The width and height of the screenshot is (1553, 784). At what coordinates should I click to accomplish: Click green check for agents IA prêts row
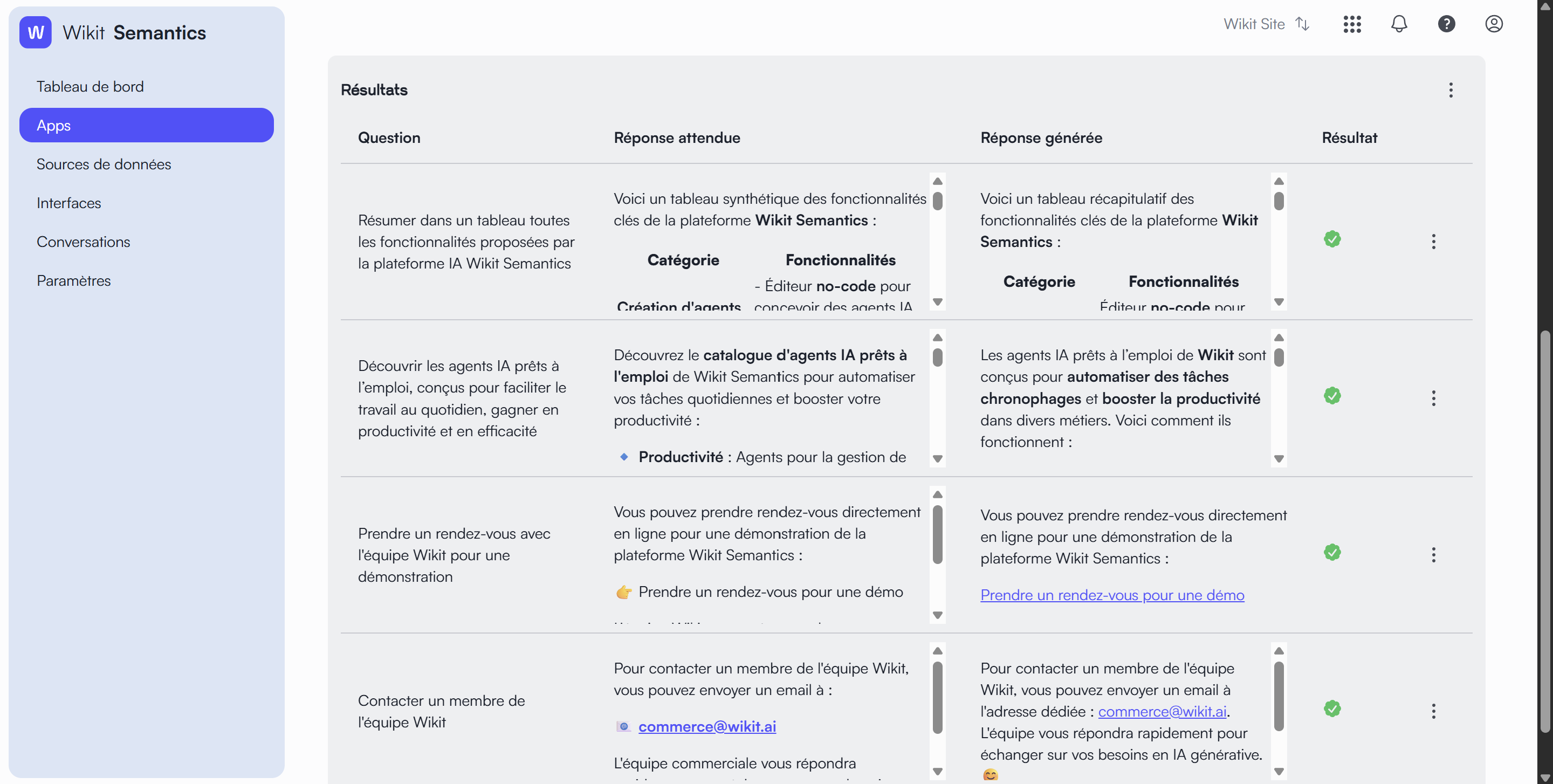pyautogui.click(x=1332, y=396)
